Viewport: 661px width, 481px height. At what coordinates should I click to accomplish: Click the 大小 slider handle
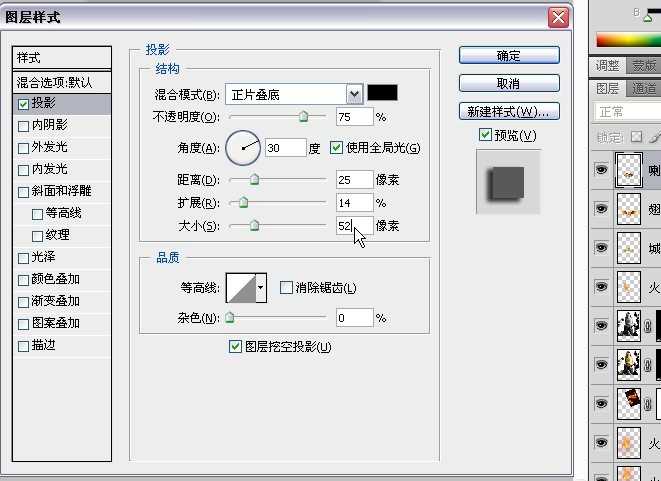coord(254,226)
